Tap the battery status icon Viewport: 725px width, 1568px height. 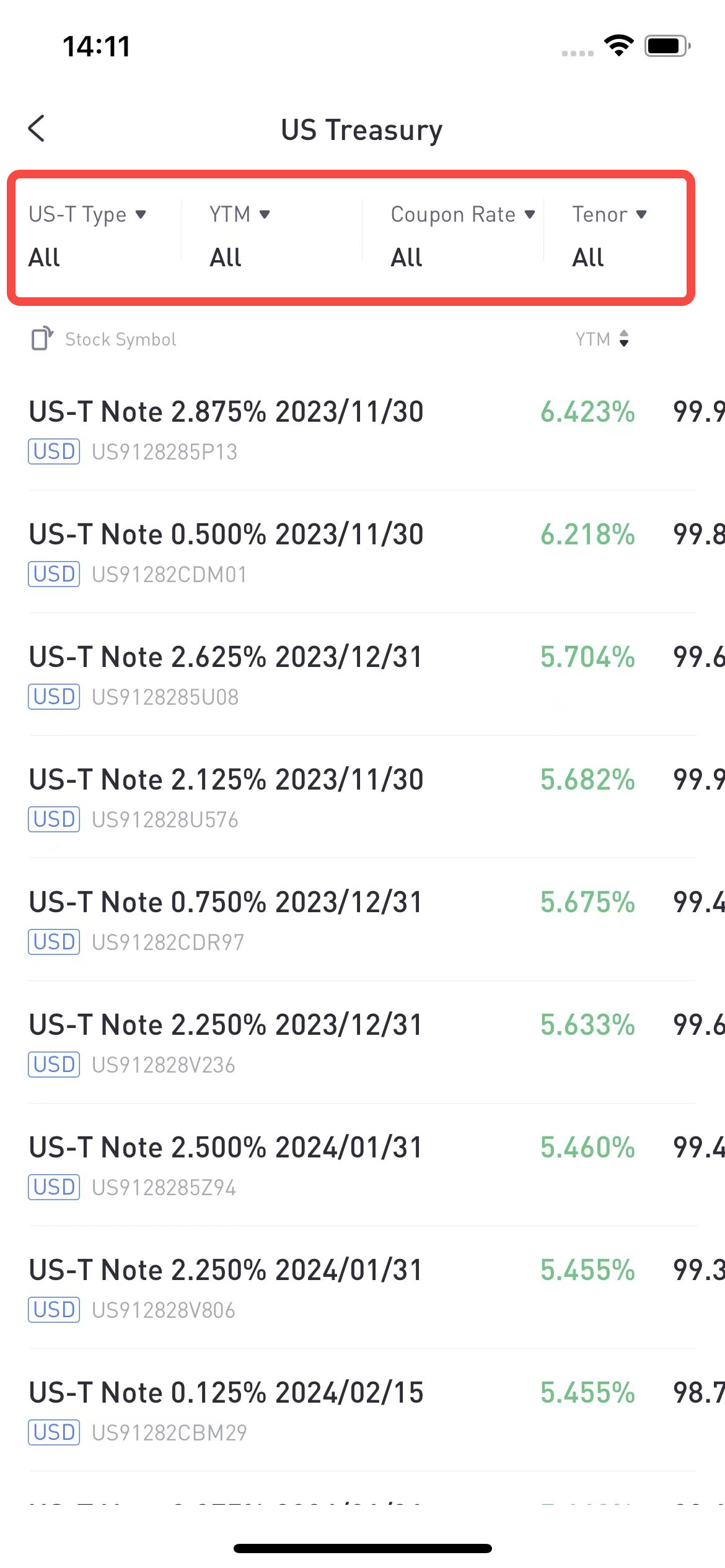[x=667, y=46]
